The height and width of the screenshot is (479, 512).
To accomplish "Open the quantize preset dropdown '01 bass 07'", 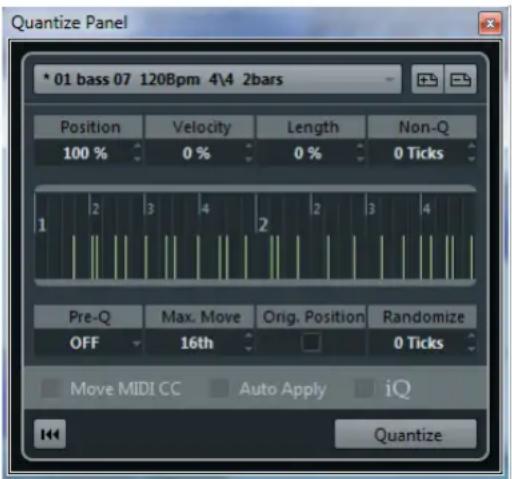I will coord(217,80).
